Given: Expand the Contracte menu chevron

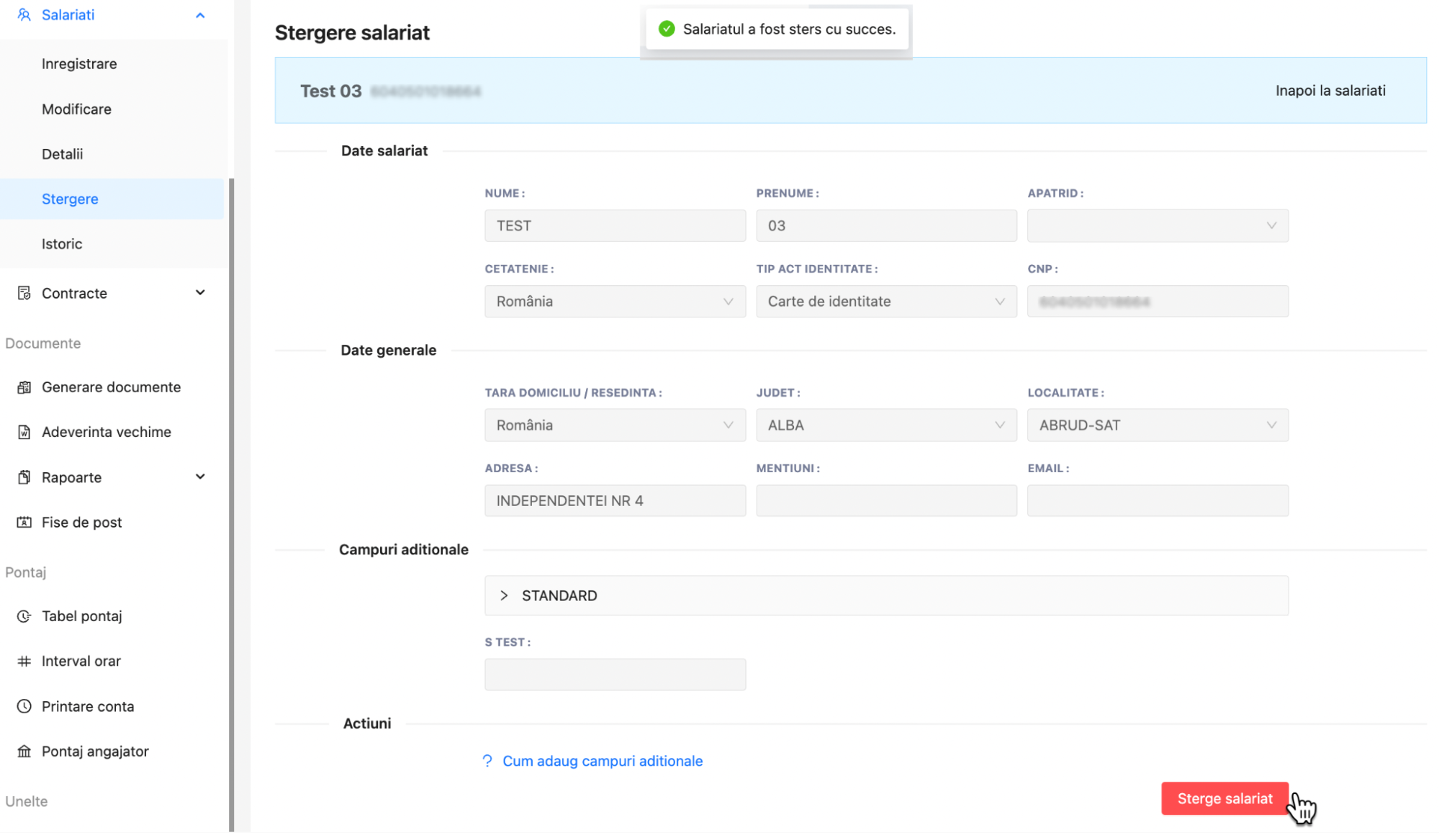Looking at the screenshot, I should pyautogui.click(x=200, y=292).
